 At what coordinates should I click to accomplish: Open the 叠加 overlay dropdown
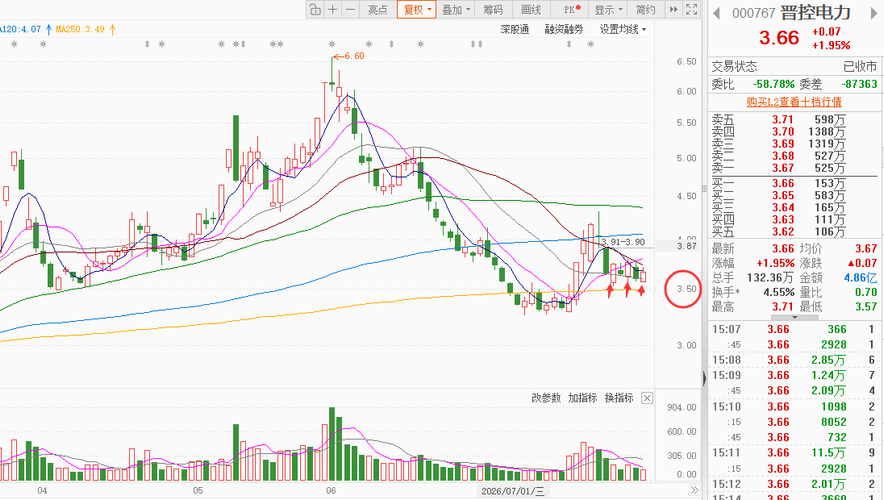(456, 10)
